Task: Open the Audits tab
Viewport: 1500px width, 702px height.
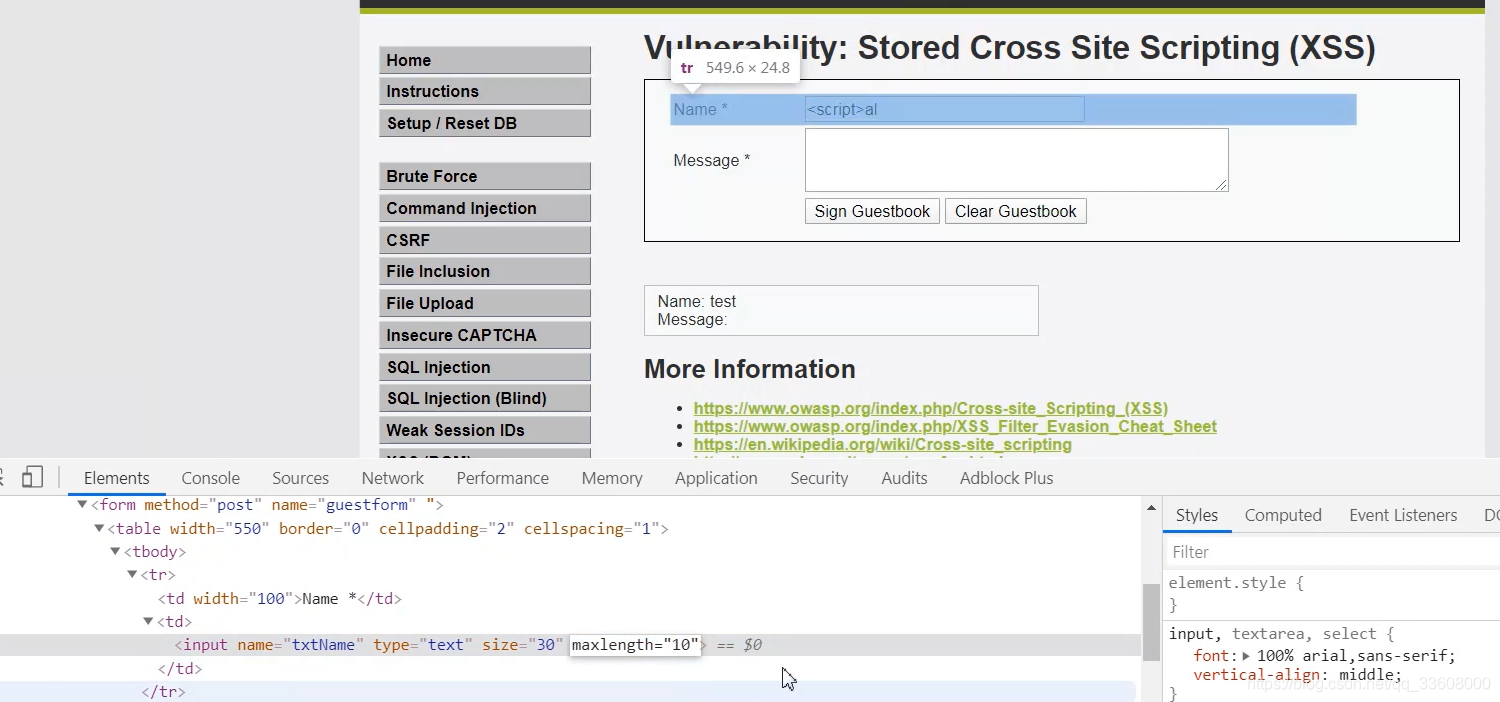Action: coord(904,478)
